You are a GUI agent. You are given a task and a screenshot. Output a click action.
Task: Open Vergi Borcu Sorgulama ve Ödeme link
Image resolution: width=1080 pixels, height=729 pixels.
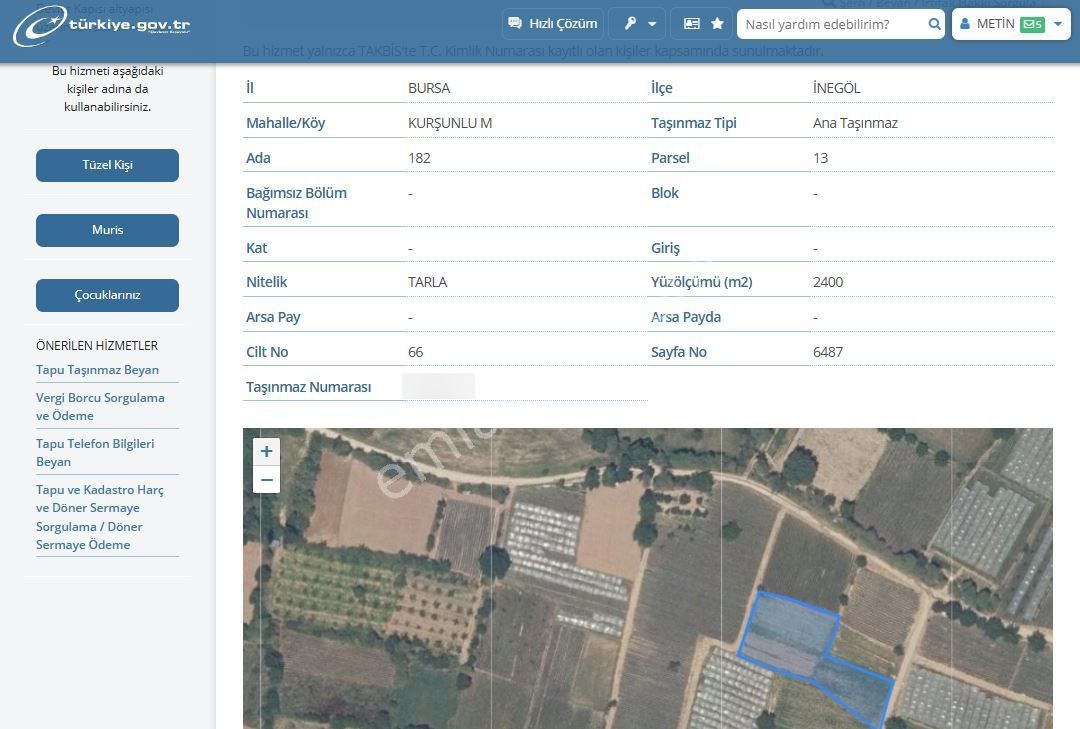pos(100,406)
